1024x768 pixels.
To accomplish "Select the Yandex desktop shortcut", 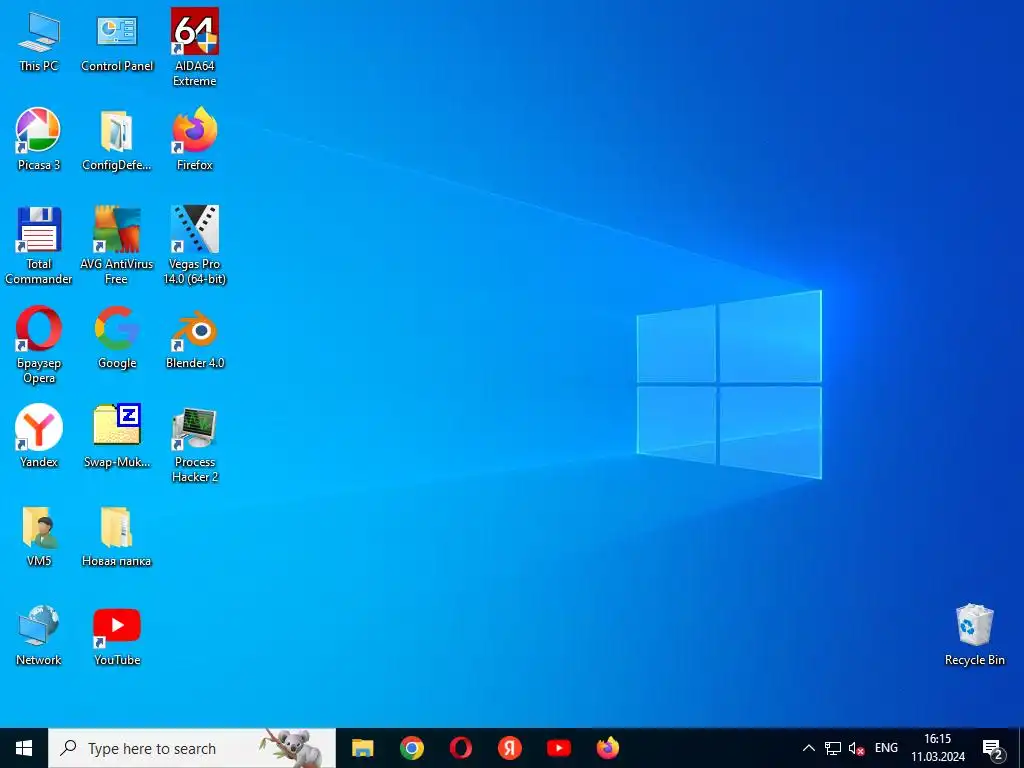I will coord(39,436).
